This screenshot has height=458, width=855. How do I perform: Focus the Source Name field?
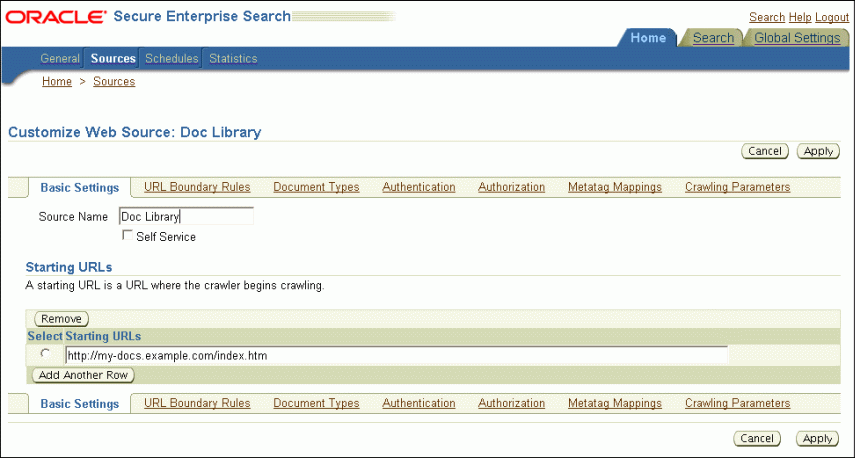186,216
